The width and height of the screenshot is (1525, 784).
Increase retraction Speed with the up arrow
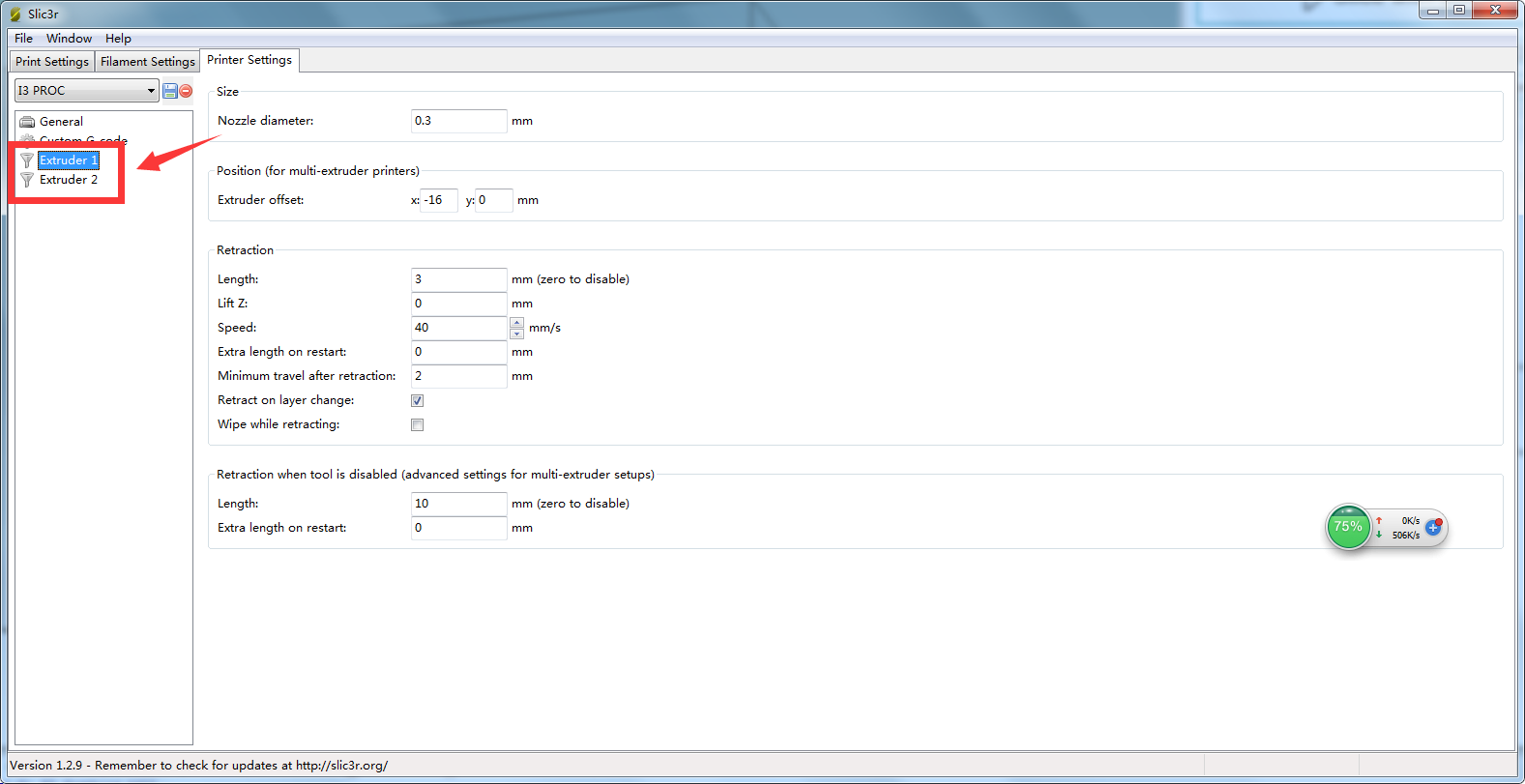517,322
